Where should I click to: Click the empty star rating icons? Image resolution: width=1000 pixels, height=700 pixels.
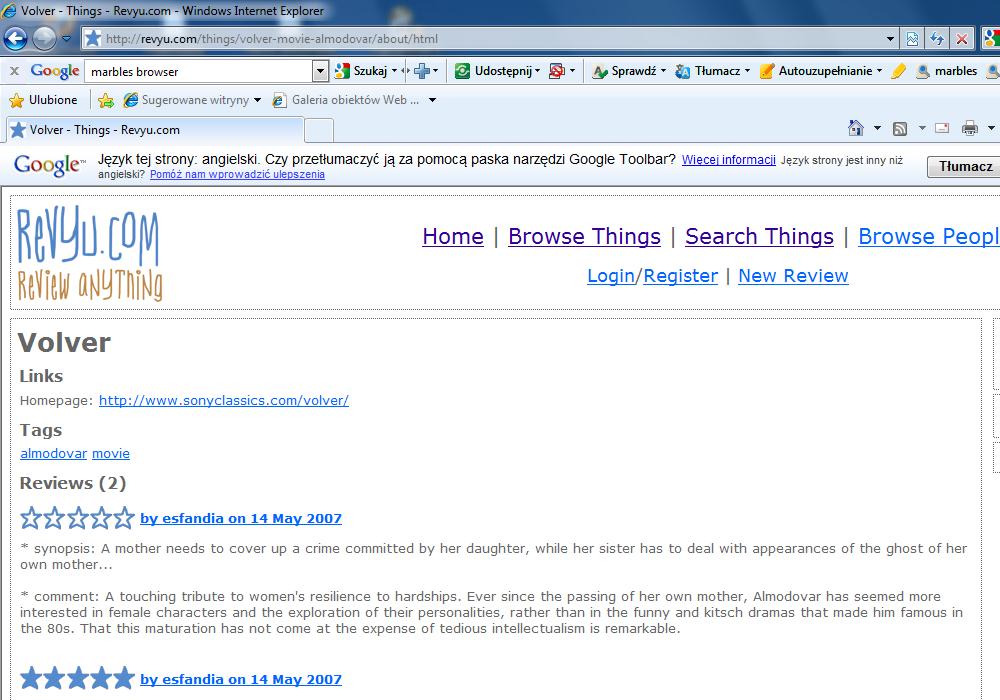[x=77, y=518]
